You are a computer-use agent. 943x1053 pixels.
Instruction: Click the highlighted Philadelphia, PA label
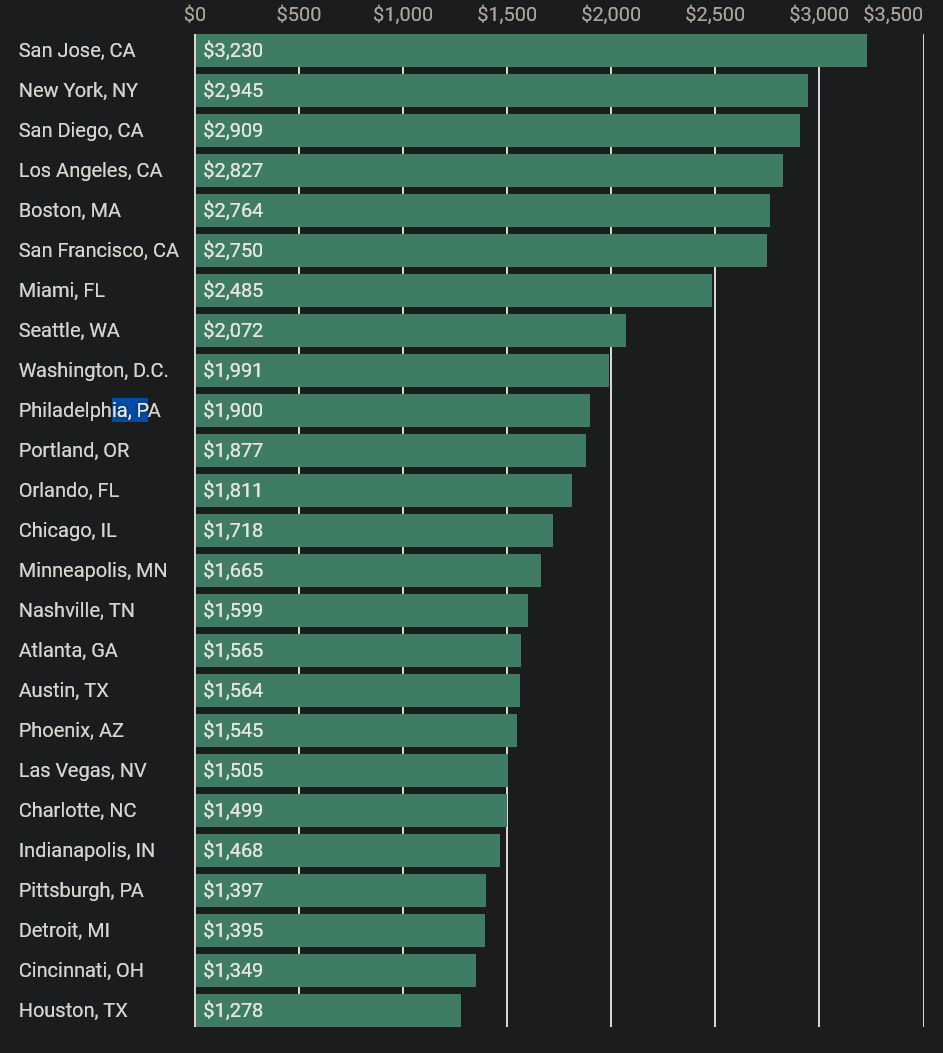click(90, 410)
